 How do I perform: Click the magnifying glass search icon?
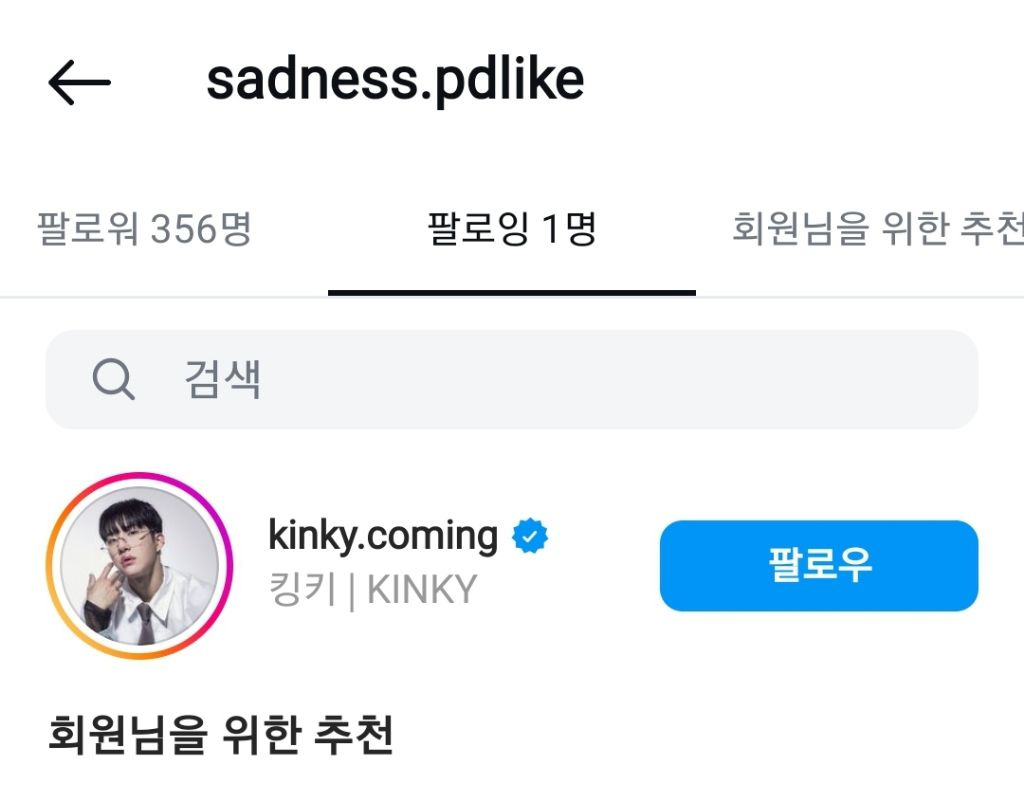click(113, 380)
